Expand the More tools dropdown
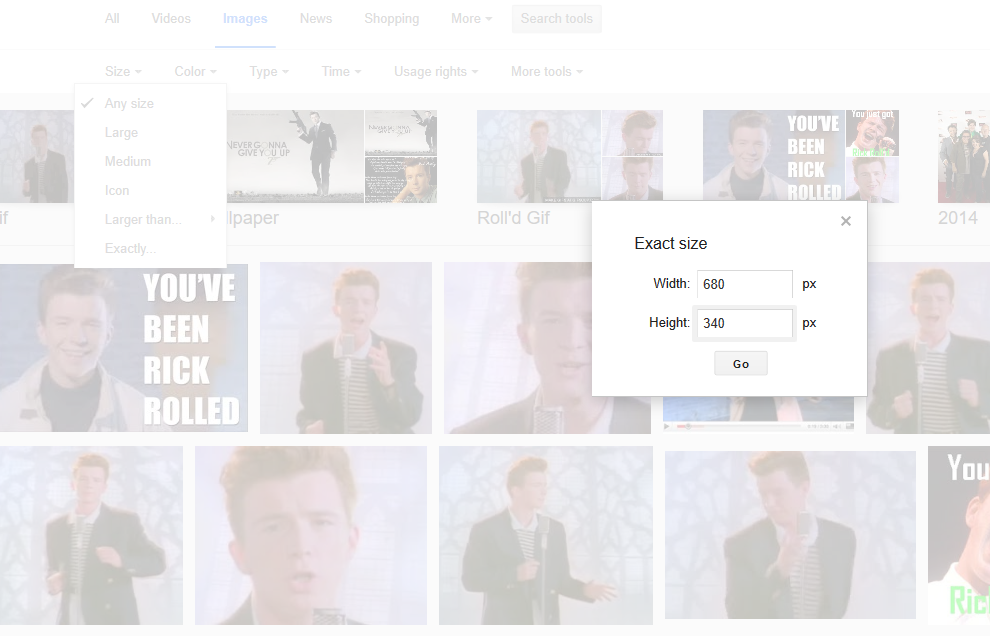Screen dimensions: 990x636 coord(547,71)
